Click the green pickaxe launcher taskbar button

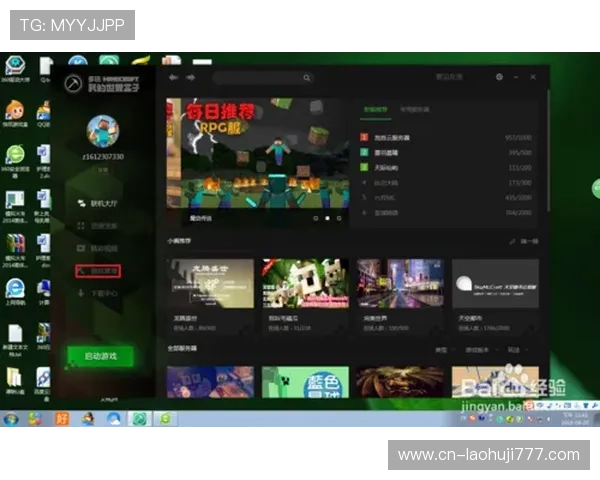(x=139, y=419)
